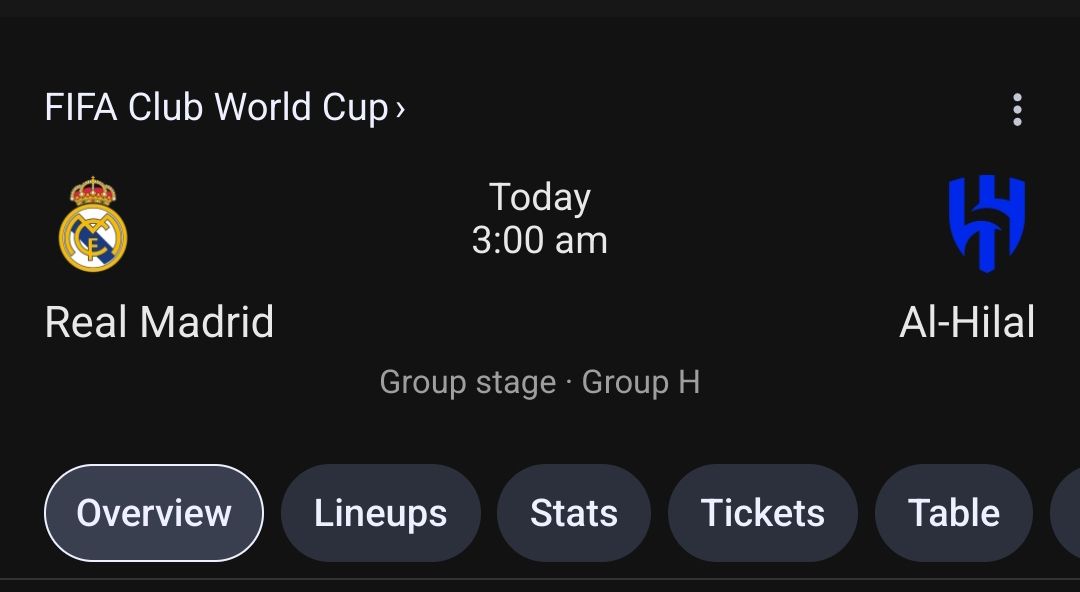
Task: Open the FIFA Club World Cup heading
Action: click(225, 108)
